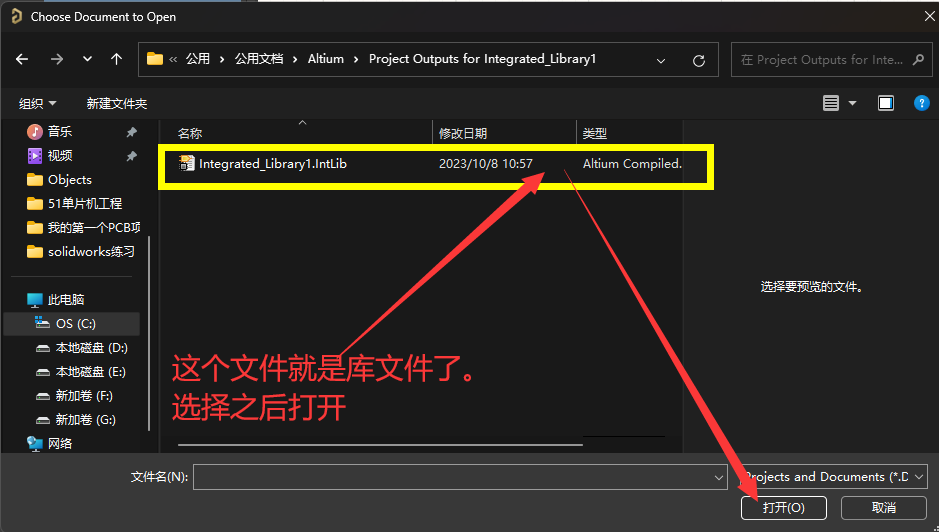Open help with the question mark icon
The image size is (939, 532).
pos(922,104)
